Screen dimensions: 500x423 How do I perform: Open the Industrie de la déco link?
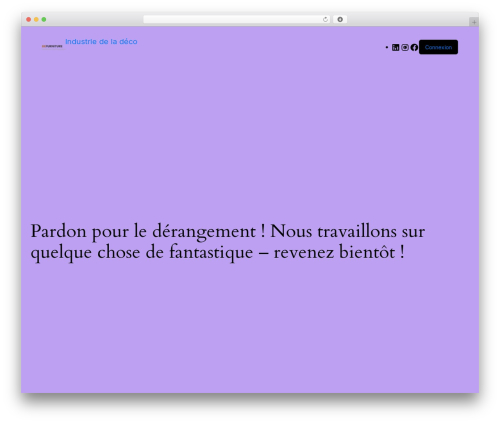point(101,42)
